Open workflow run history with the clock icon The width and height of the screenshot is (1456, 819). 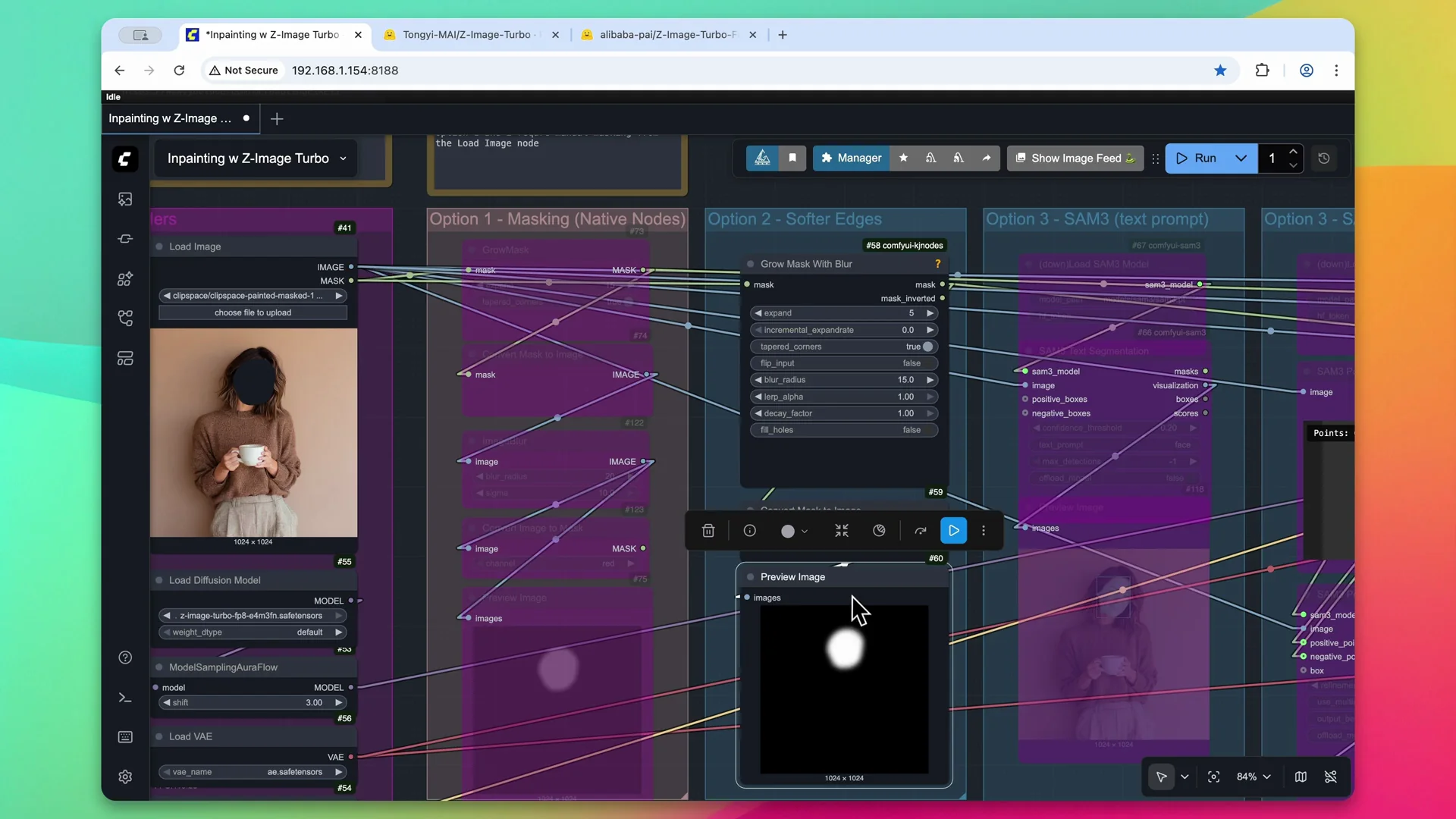[1324, 158]
